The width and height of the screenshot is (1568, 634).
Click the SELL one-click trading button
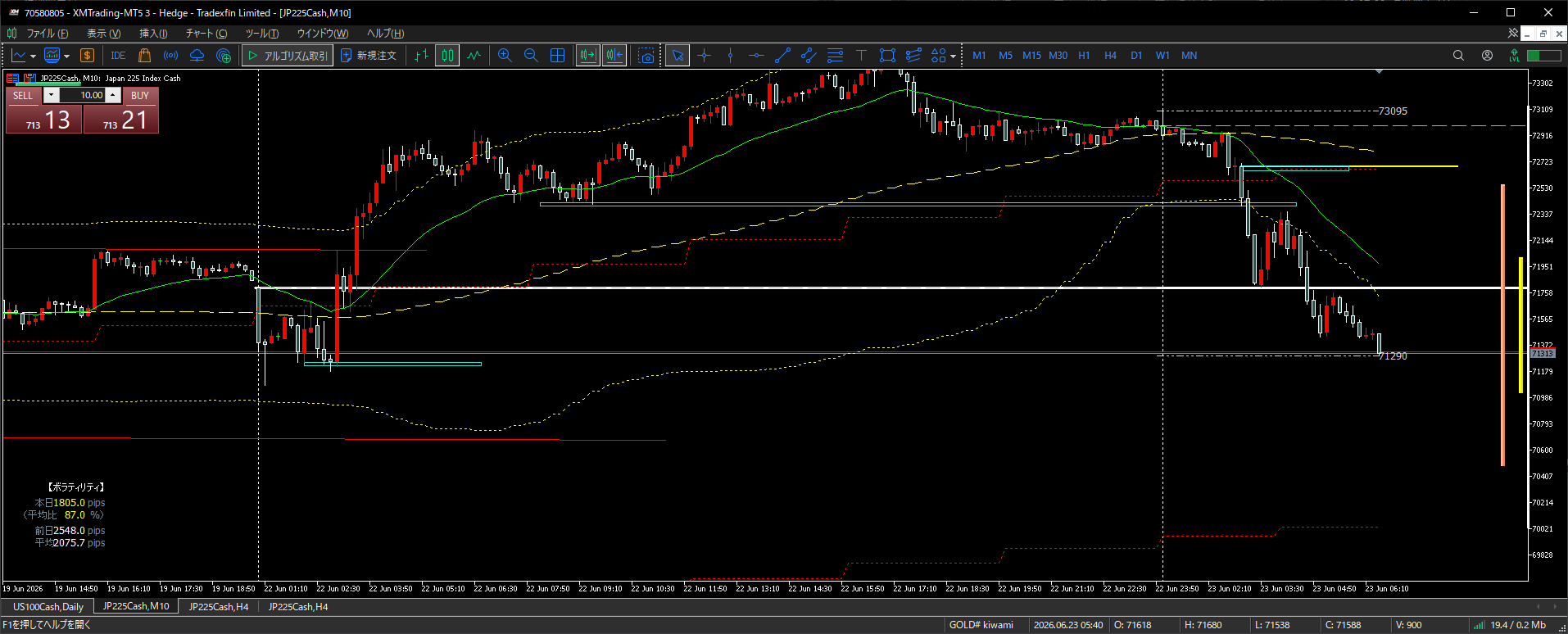[x=23, y=95]
